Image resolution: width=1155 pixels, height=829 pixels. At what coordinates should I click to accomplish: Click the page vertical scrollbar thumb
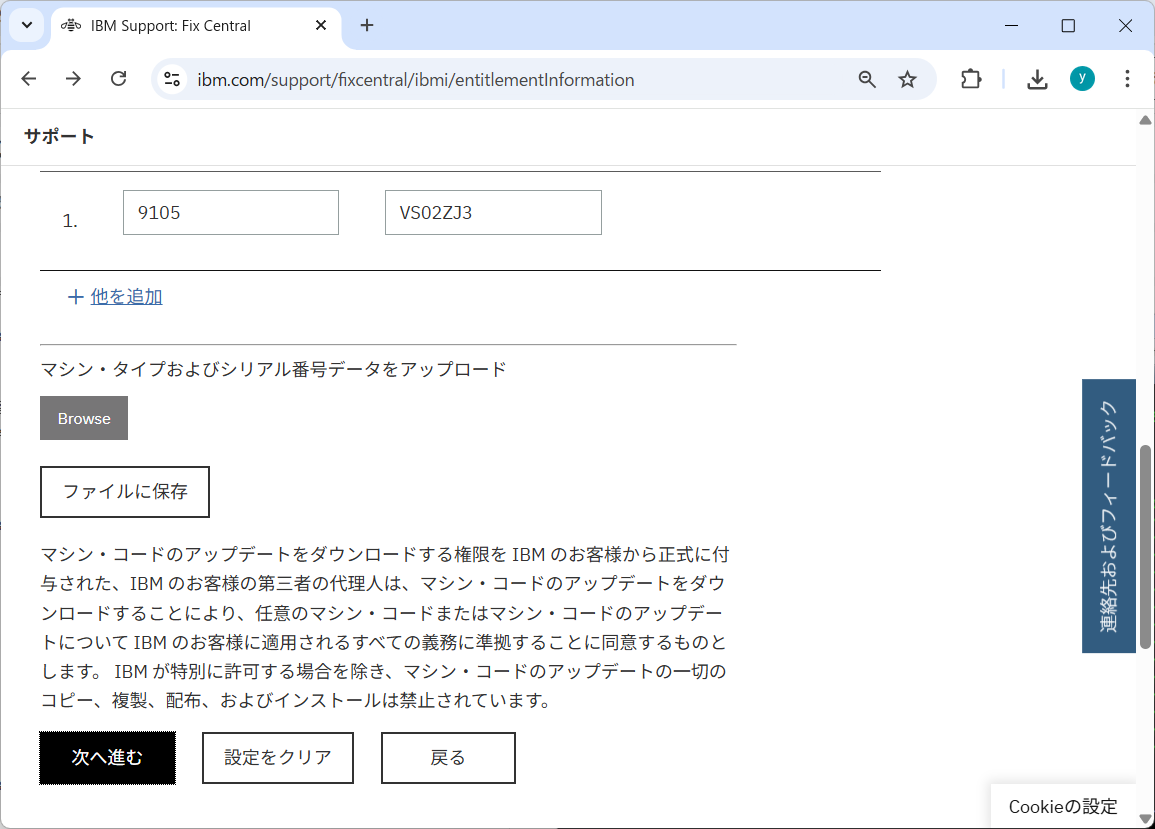pyautogui.click(x=1145, y=547)
